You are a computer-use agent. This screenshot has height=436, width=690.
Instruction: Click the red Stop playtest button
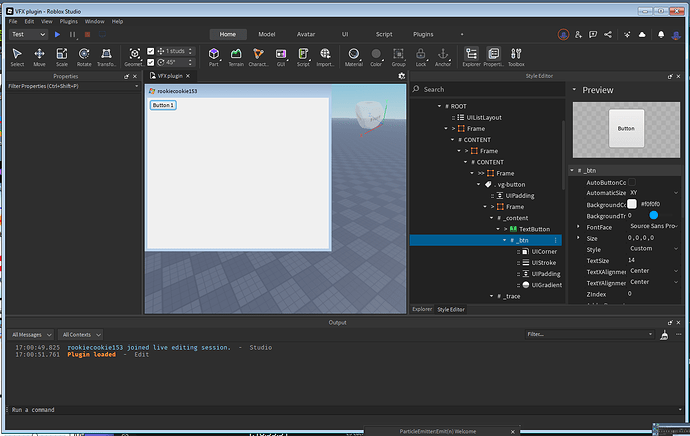click(x=88, y=34)
